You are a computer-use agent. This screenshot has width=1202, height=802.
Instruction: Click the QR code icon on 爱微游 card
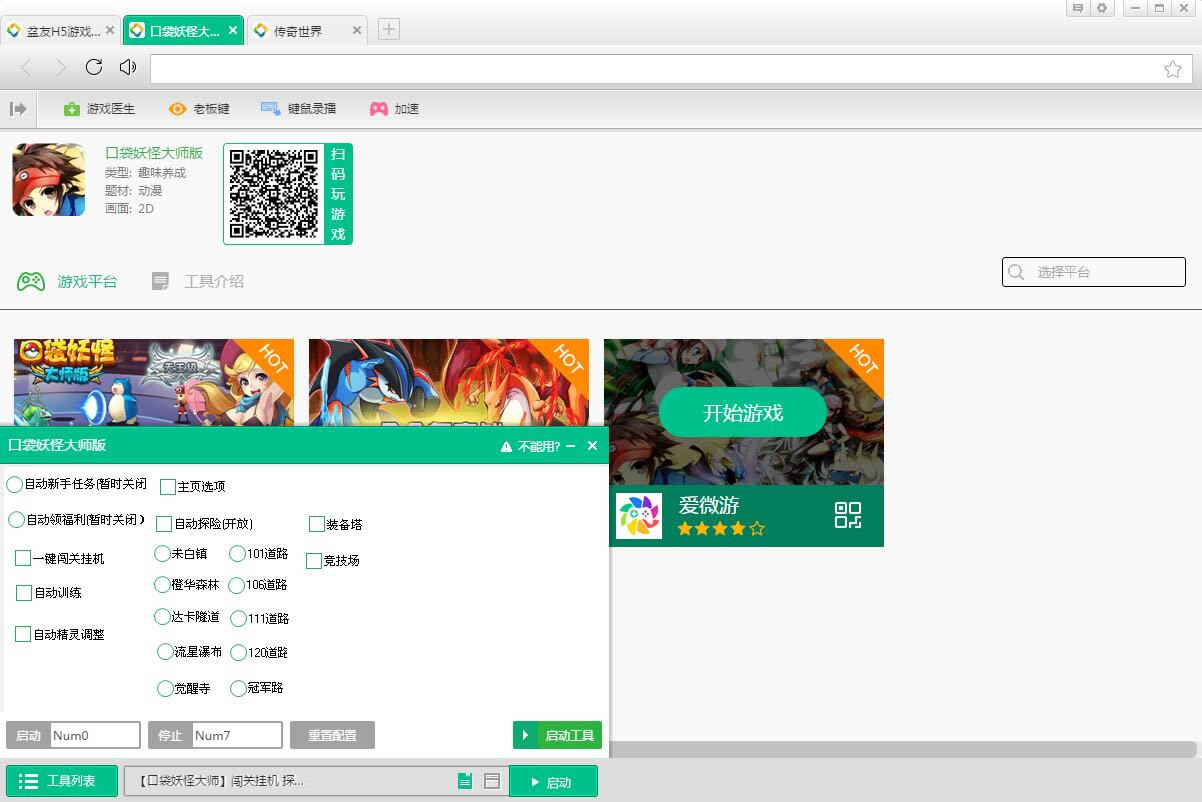pyautogui.click(x=847, y=515)
